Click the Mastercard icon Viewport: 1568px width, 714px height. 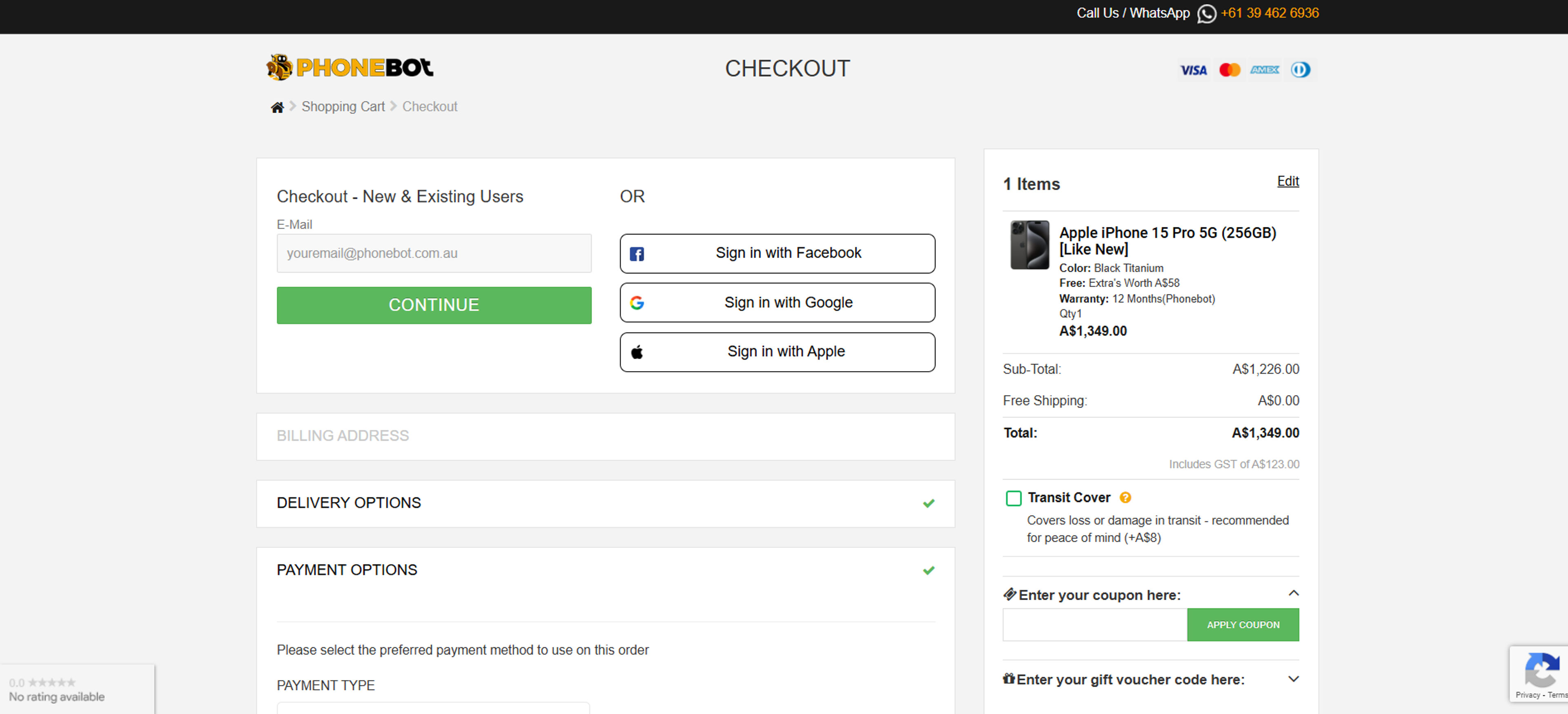(1229, 70)
